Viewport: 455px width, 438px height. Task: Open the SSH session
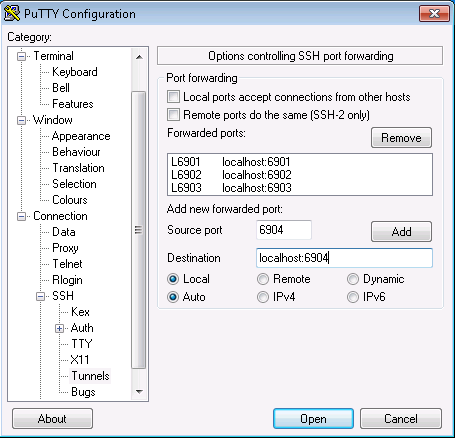(x=313, y=419)
